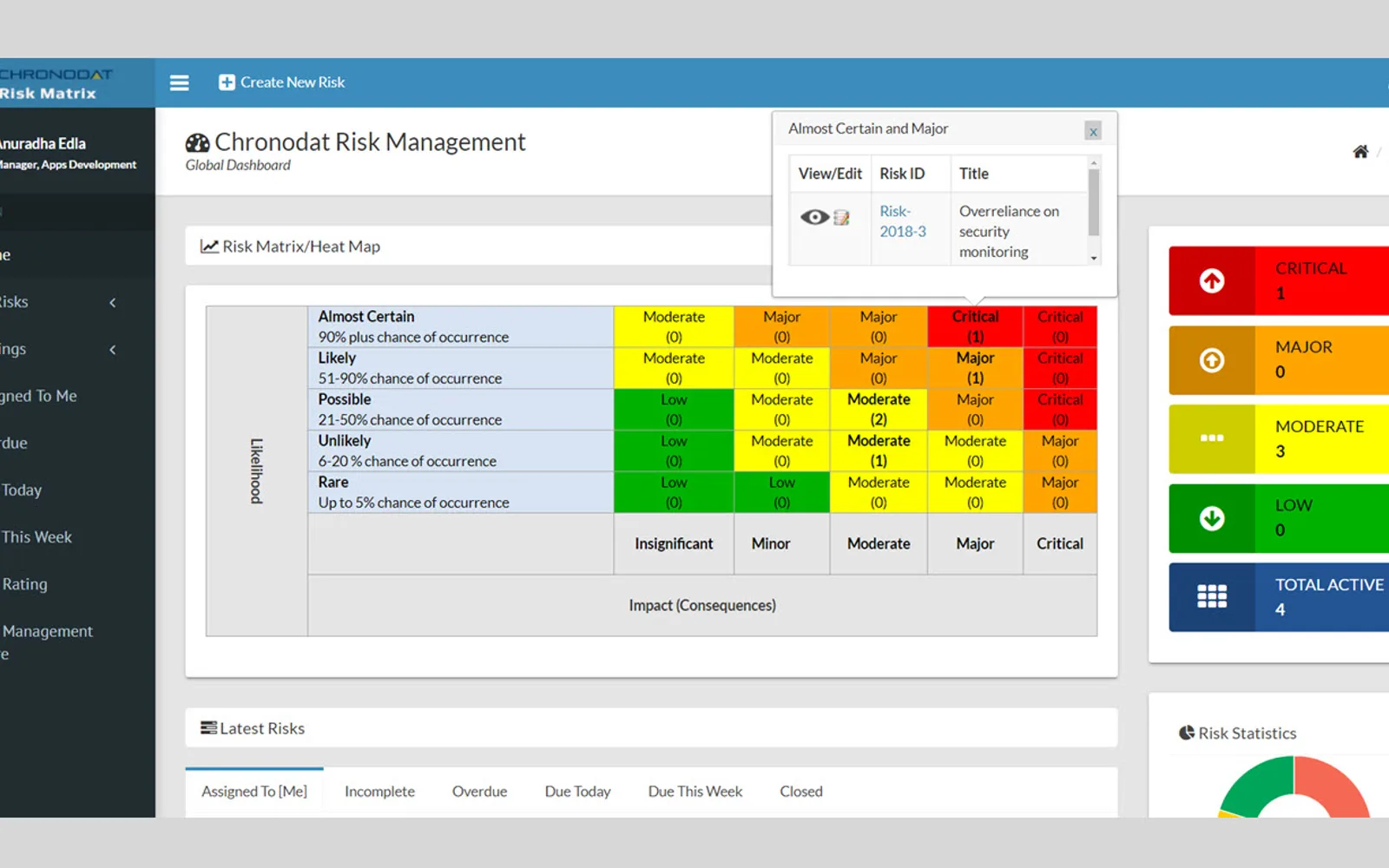Click the Rating sidebar item
The height and width of the screenshot is (868, 1389).
point(24,584)
